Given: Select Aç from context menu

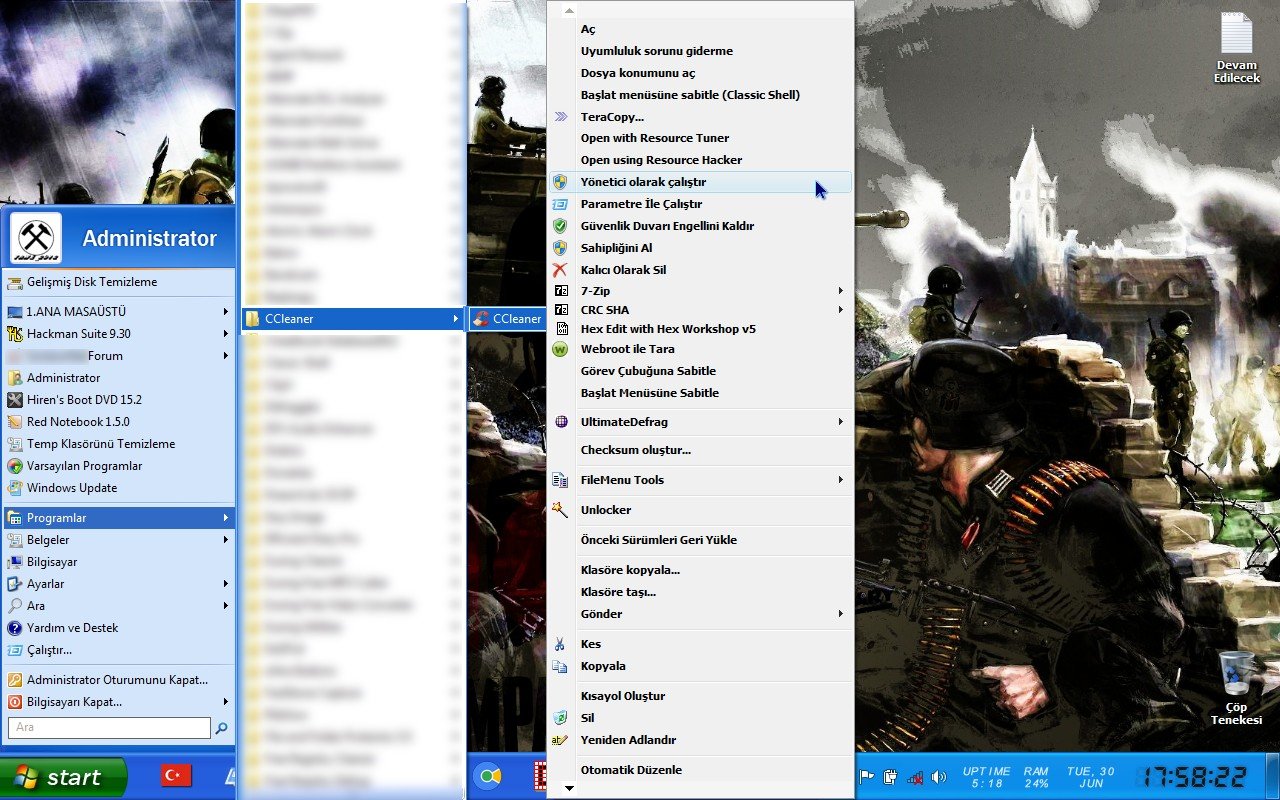Looking at the screenshot, I should (700, 29).
